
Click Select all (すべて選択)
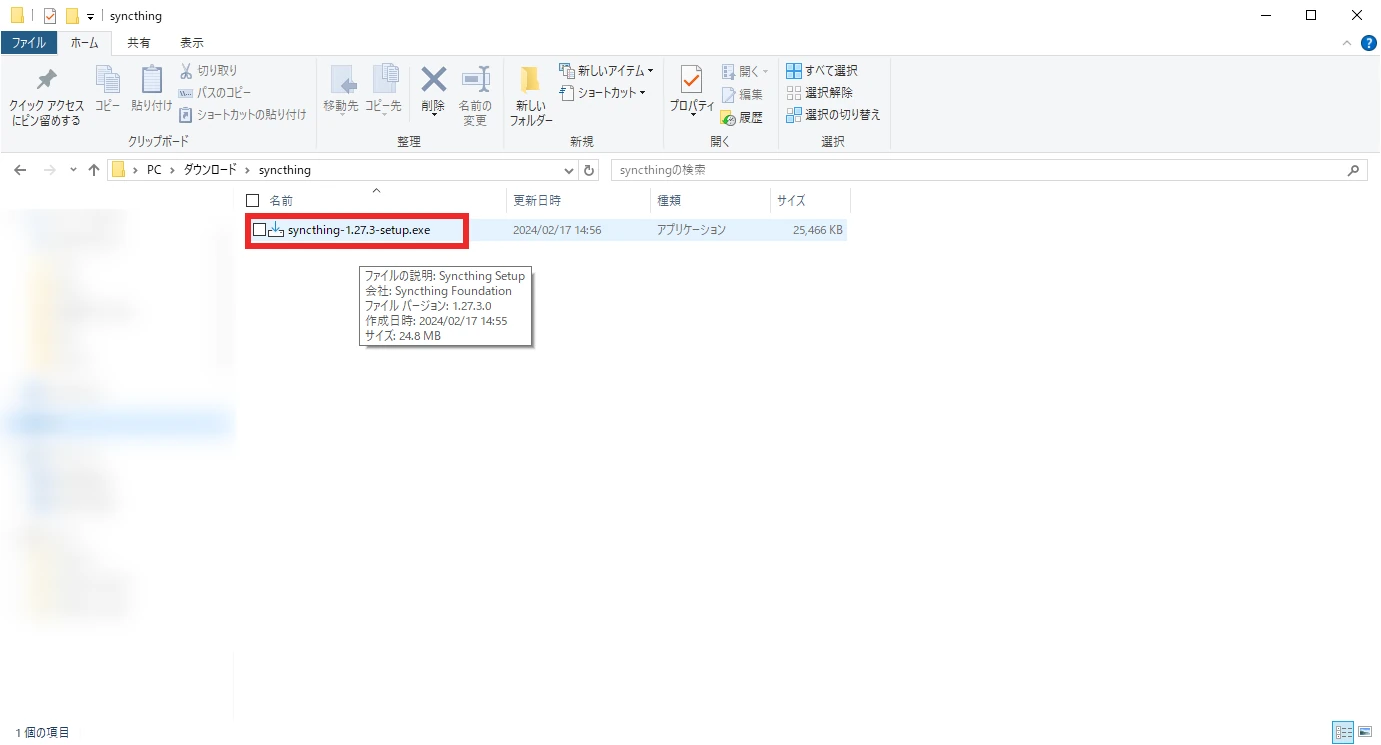coord(822,71)
